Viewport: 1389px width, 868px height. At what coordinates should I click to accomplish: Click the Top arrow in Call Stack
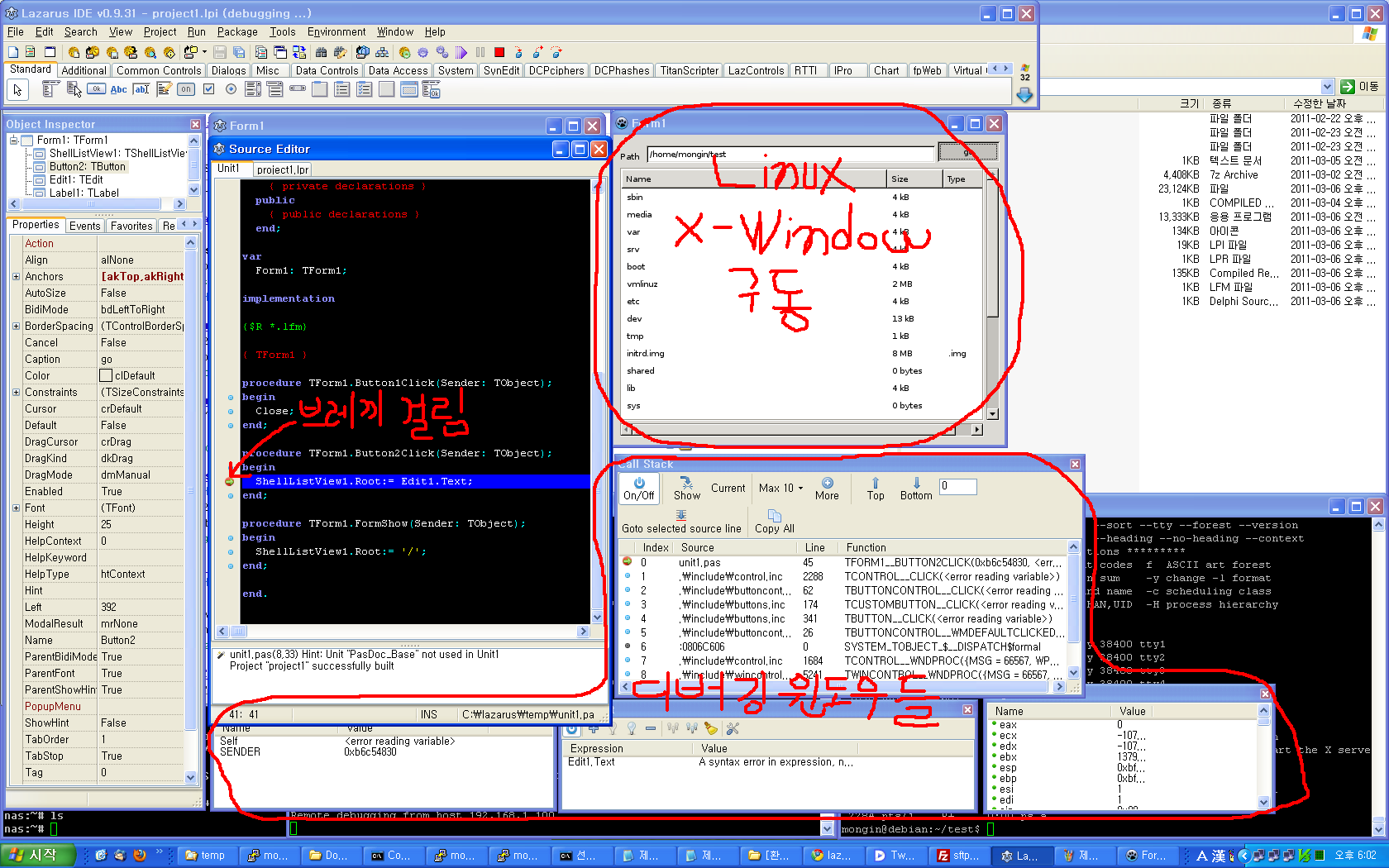875,488
